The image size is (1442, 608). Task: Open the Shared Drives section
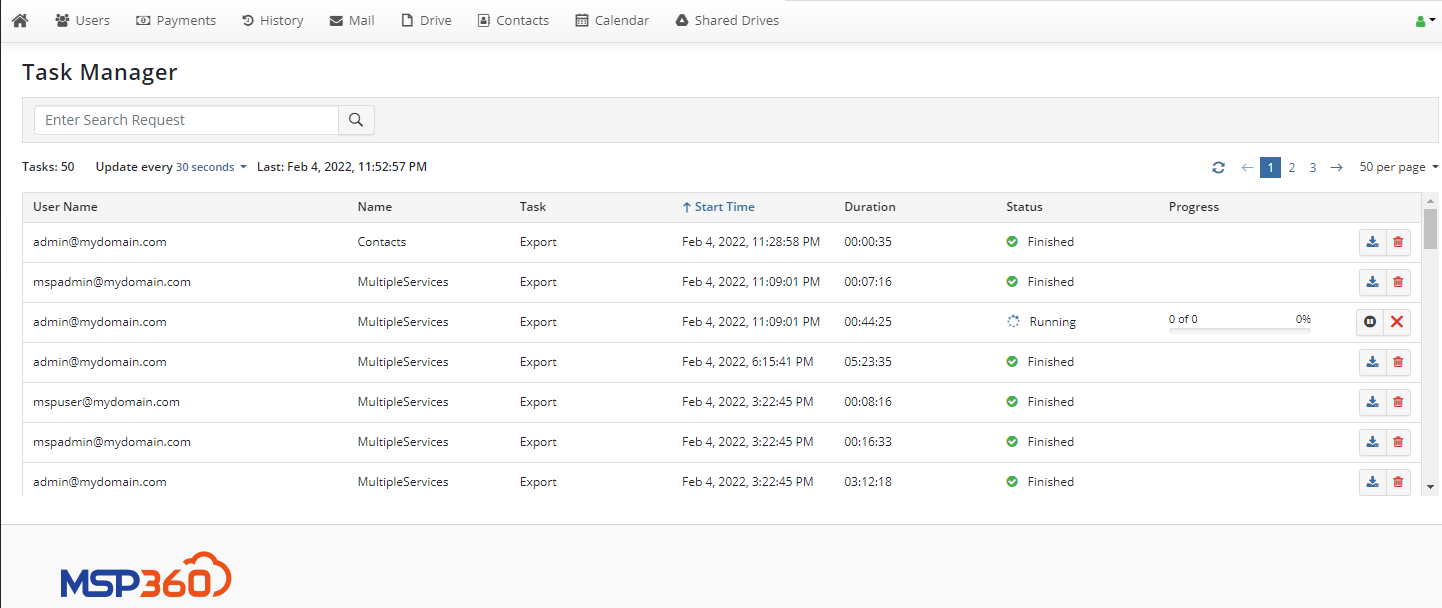pyautogui.click(x=727, y=20)
